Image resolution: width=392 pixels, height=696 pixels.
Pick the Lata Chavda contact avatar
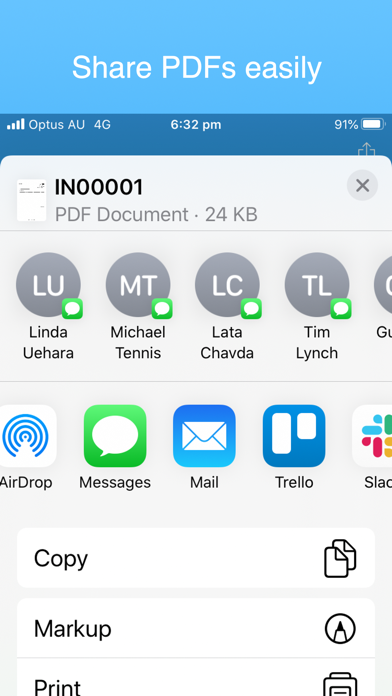click(x=227, y=285)
